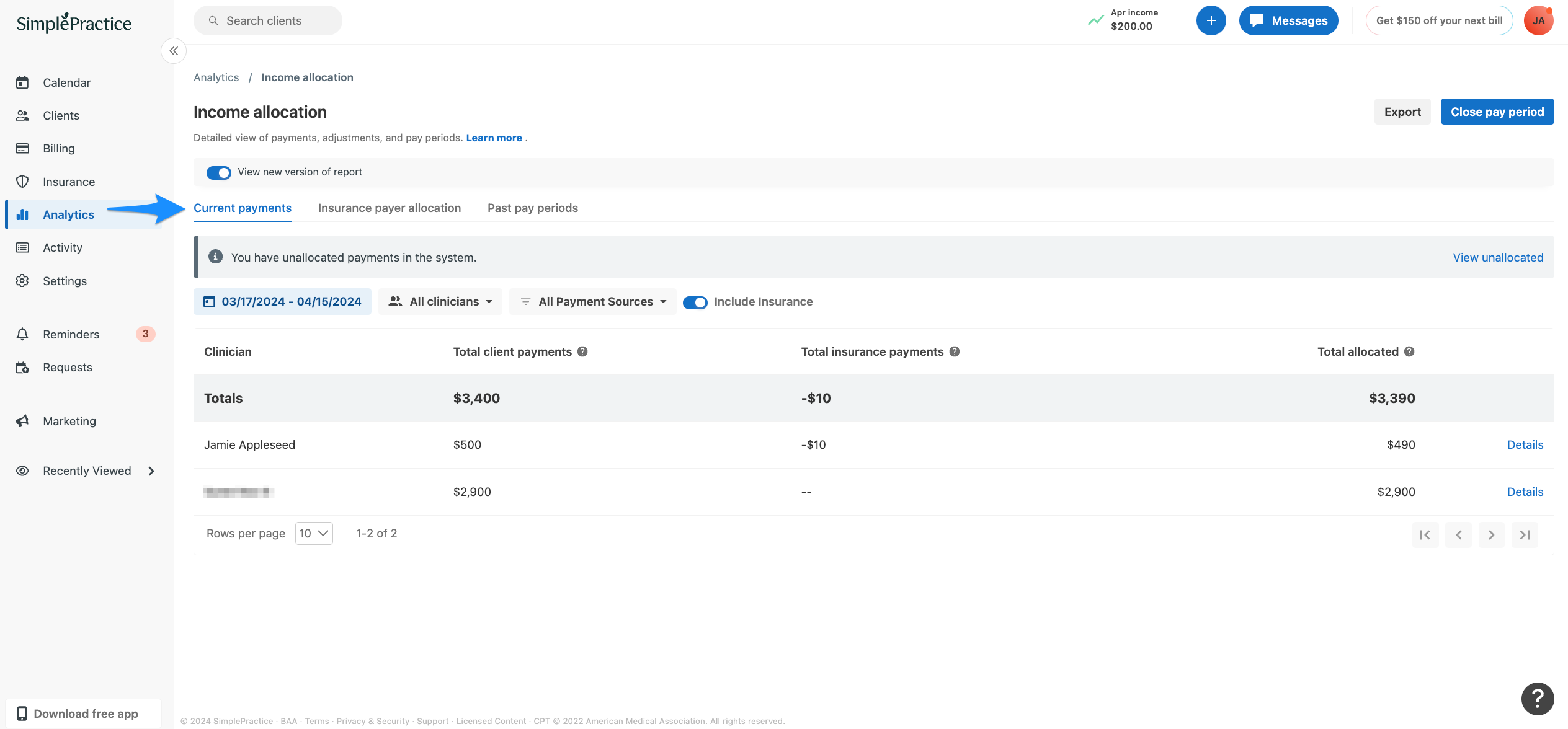The image size is (1568, 729).
Task: Go to Analytics breadcrumb link
Action: [x=216, y=77]
